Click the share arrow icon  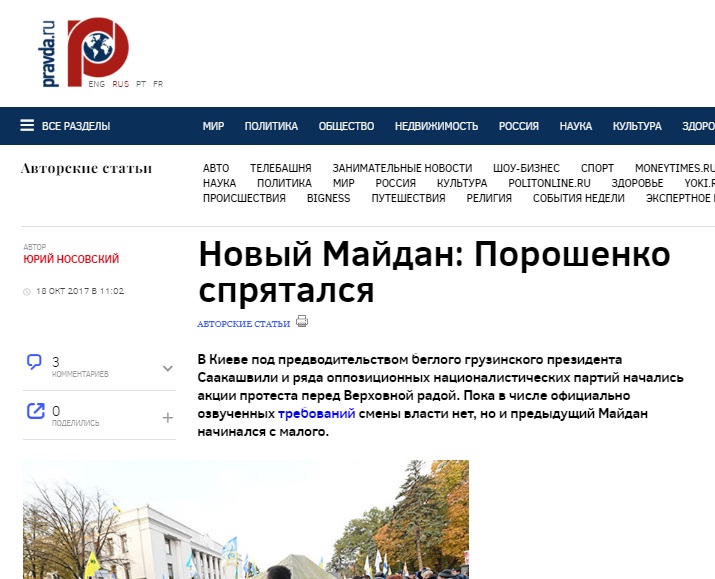(36, 411)
